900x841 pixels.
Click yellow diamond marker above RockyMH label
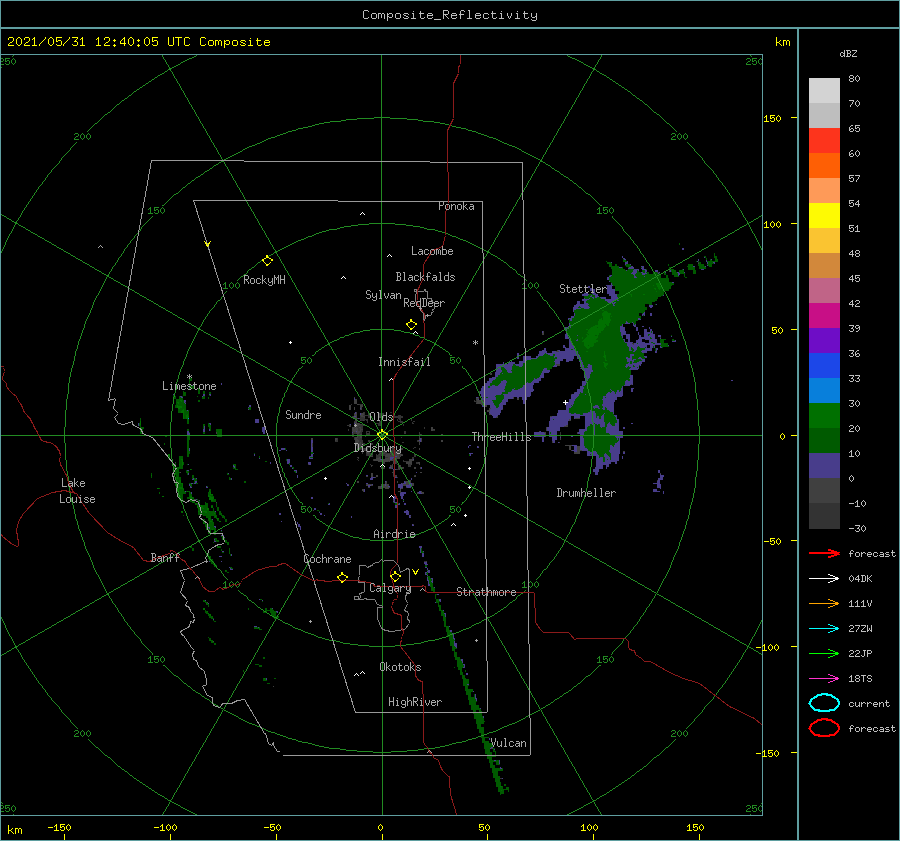click(267, 261)
